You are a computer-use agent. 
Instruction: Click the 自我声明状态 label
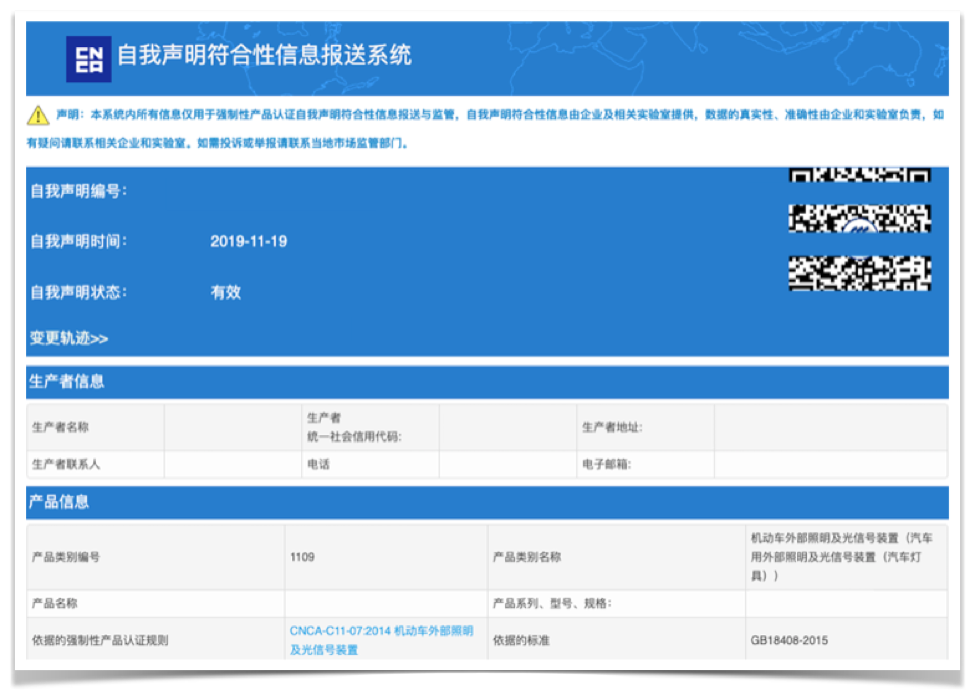pyautogui.click(x=79, y=292)
